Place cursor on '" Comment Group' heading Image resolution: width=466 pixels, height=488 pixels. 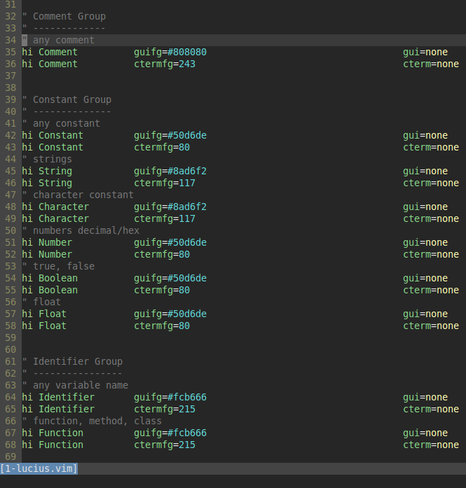tap(64, 16)
